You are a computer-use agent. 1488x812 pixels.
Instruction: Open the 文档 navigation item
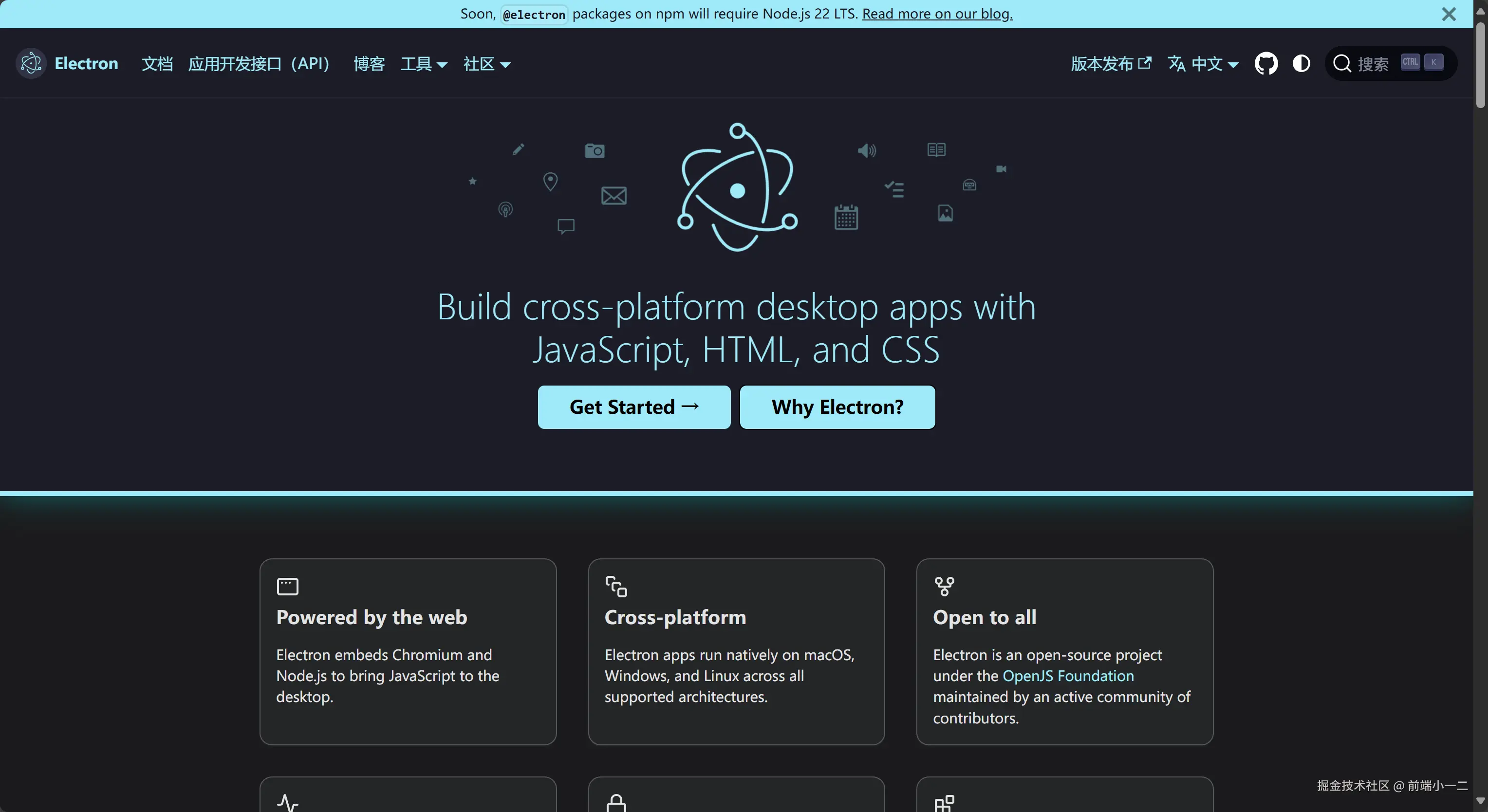pyautogui.click(x=157, y=63)
